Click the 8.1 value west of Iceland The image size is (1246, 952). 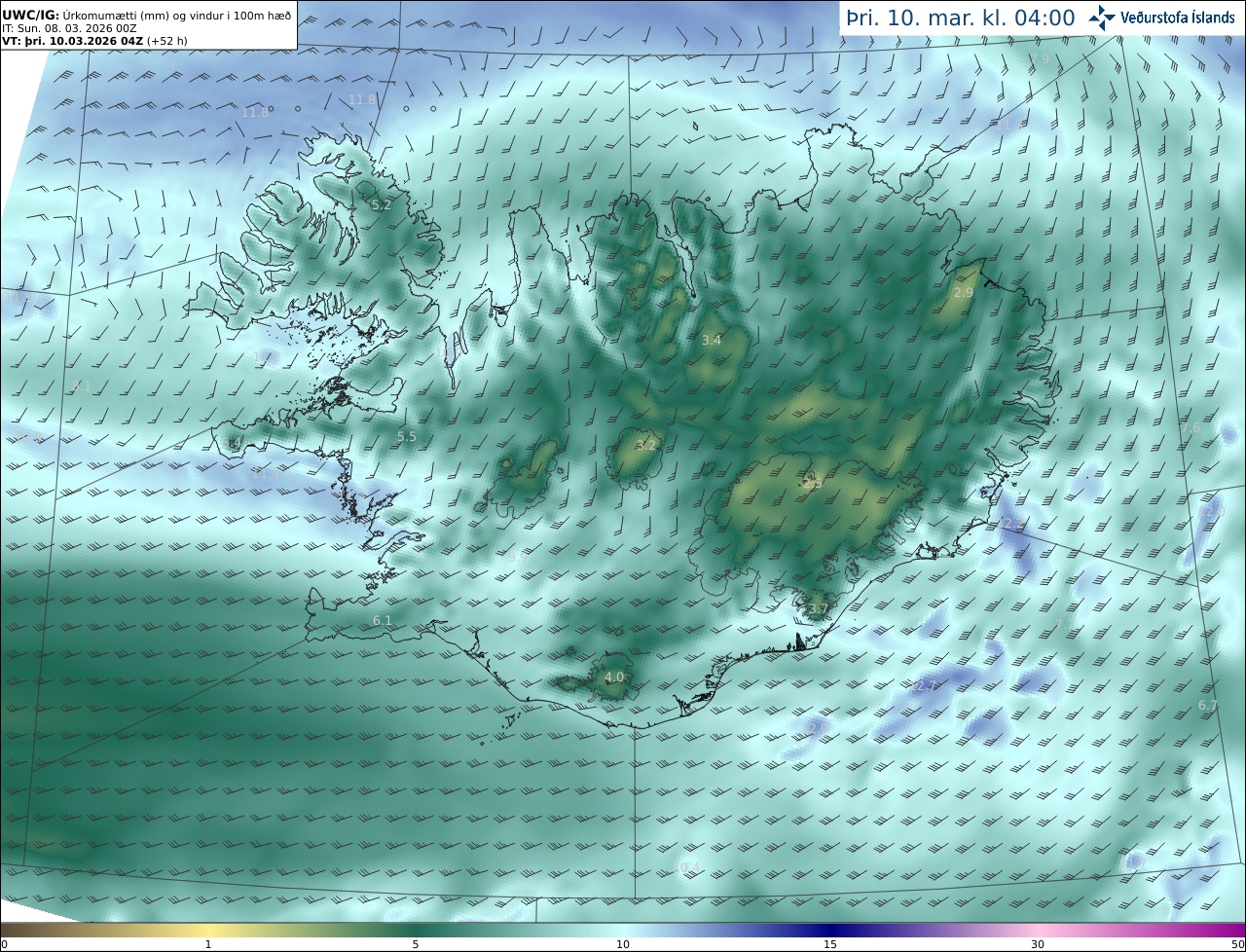click(x=82, y=386)
